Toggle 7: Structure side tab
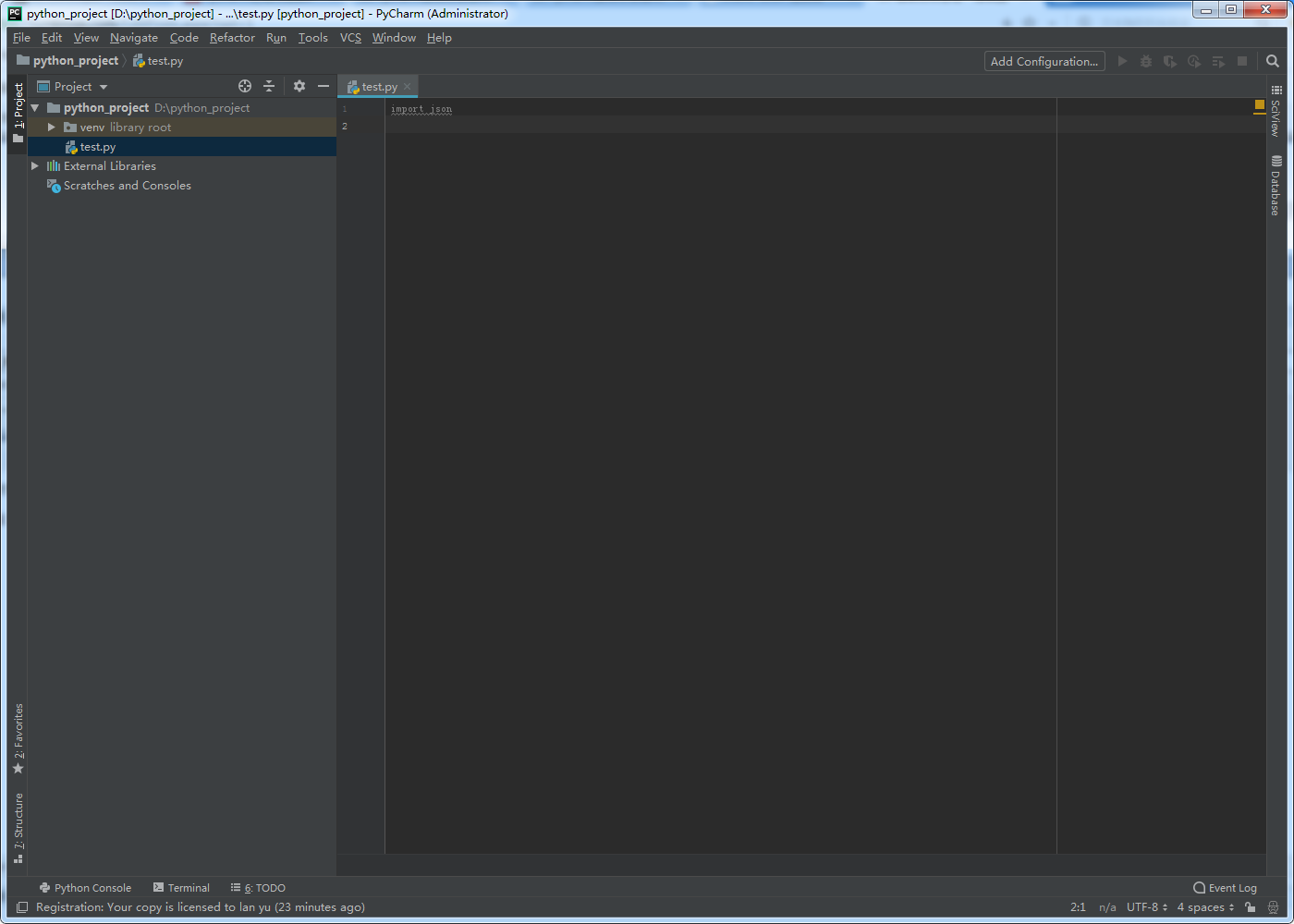Screen dimensions: 1294x924 18,827
